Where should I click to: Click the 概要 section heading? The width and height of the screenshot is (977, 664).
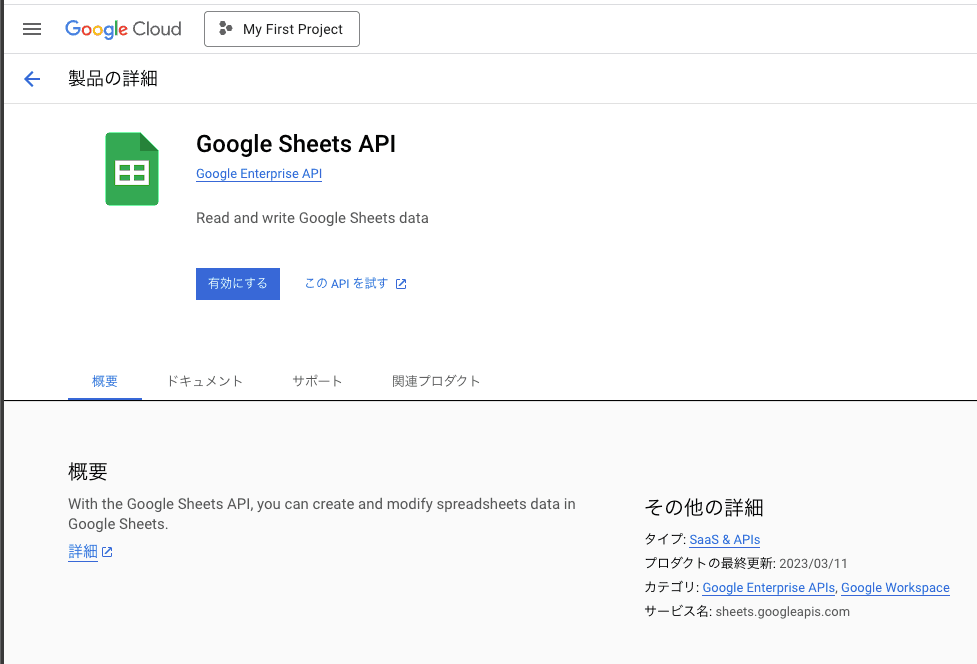[x=88, y=472]
